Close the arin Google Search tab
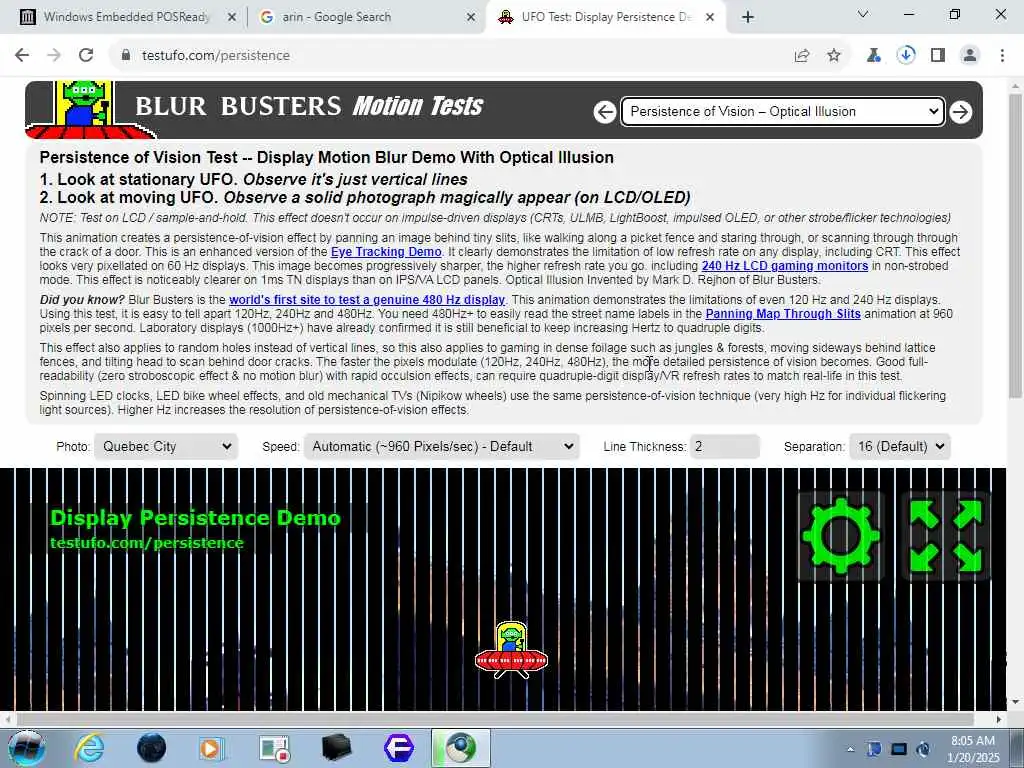Viewport: 1024px width, 768px height. coord(471,17)
